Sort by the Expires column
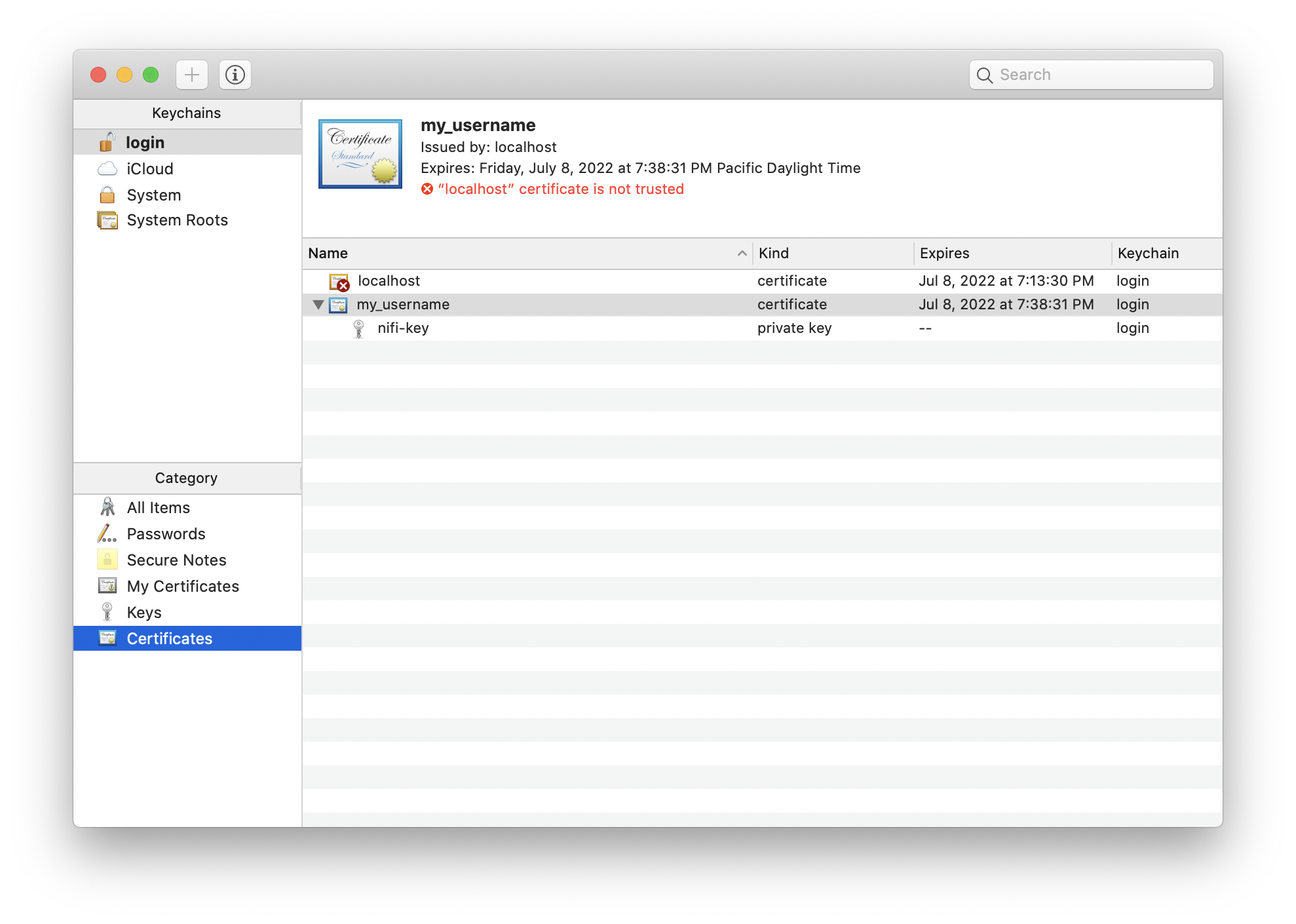Viewport: 1296px width, 924px height. [x=944, y=254]
